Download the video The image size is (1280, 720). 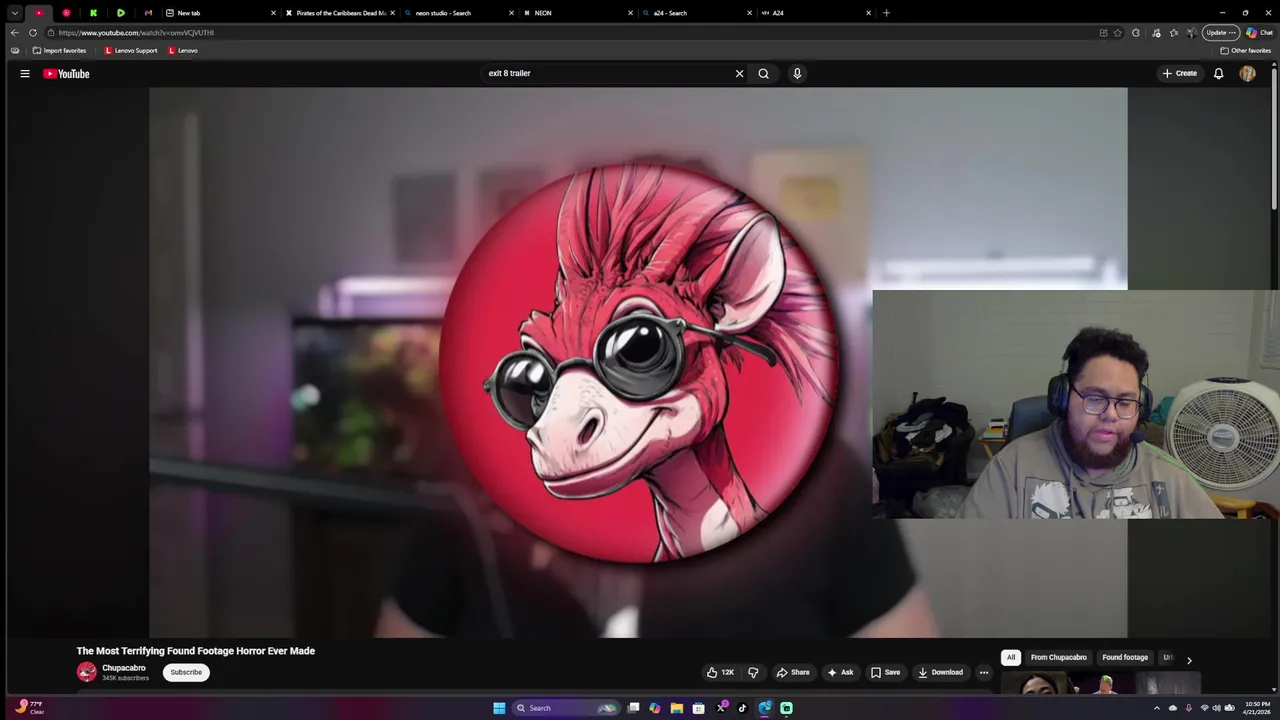(941, 672)
